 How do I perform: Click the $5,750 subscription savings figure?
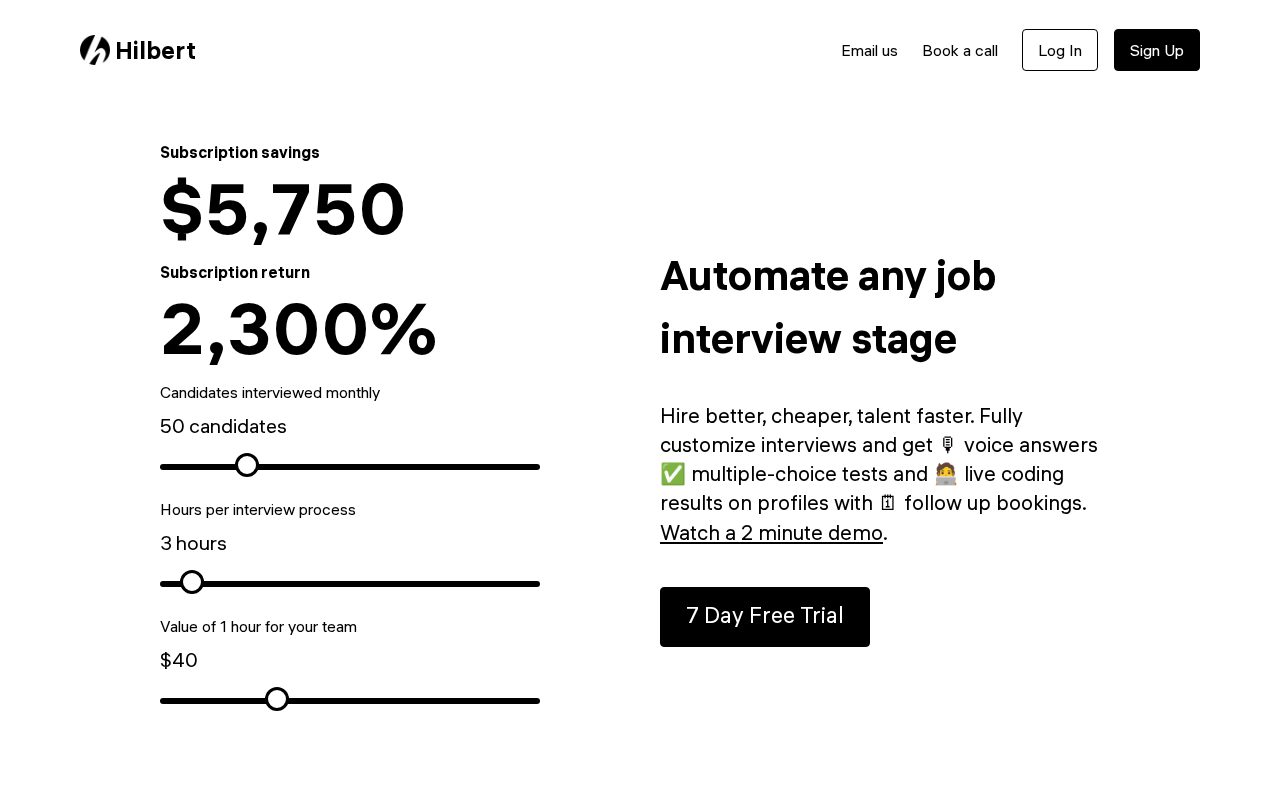pyautogui.click(x=283, y=210)
